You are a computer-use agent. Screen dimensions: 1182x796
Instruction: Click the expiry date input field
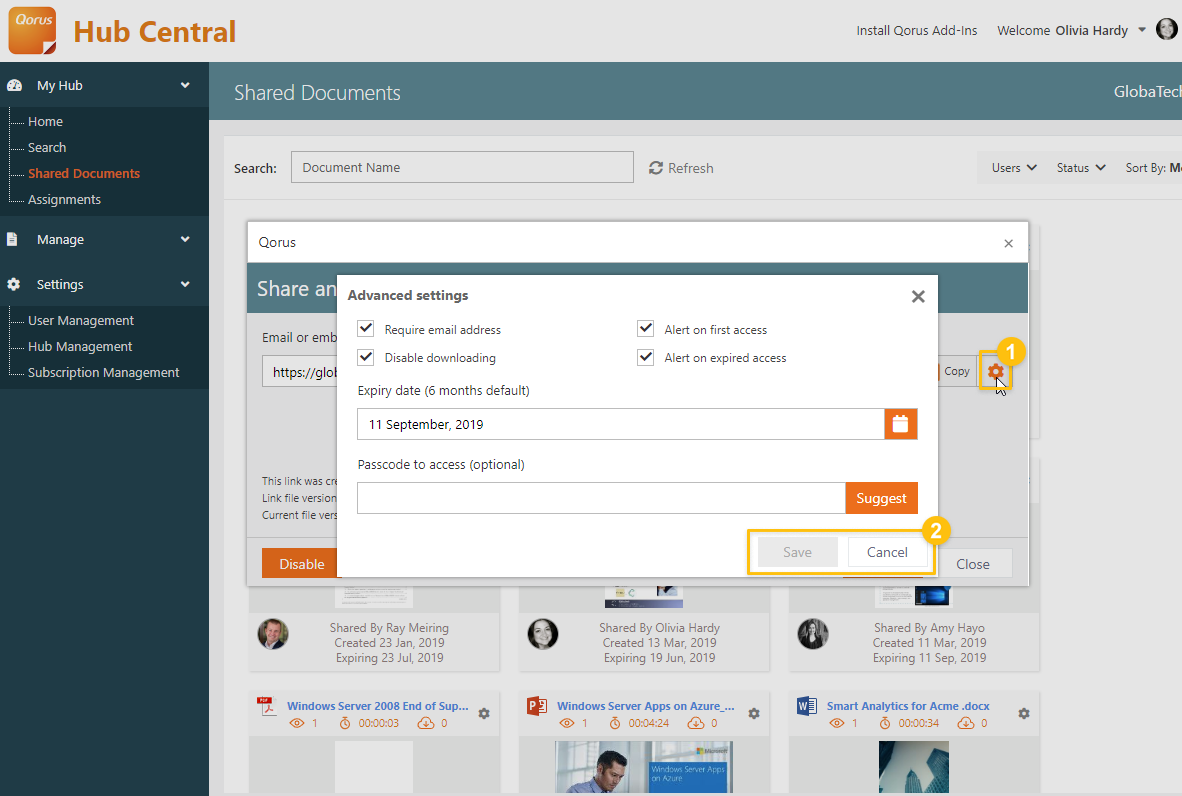620,424
